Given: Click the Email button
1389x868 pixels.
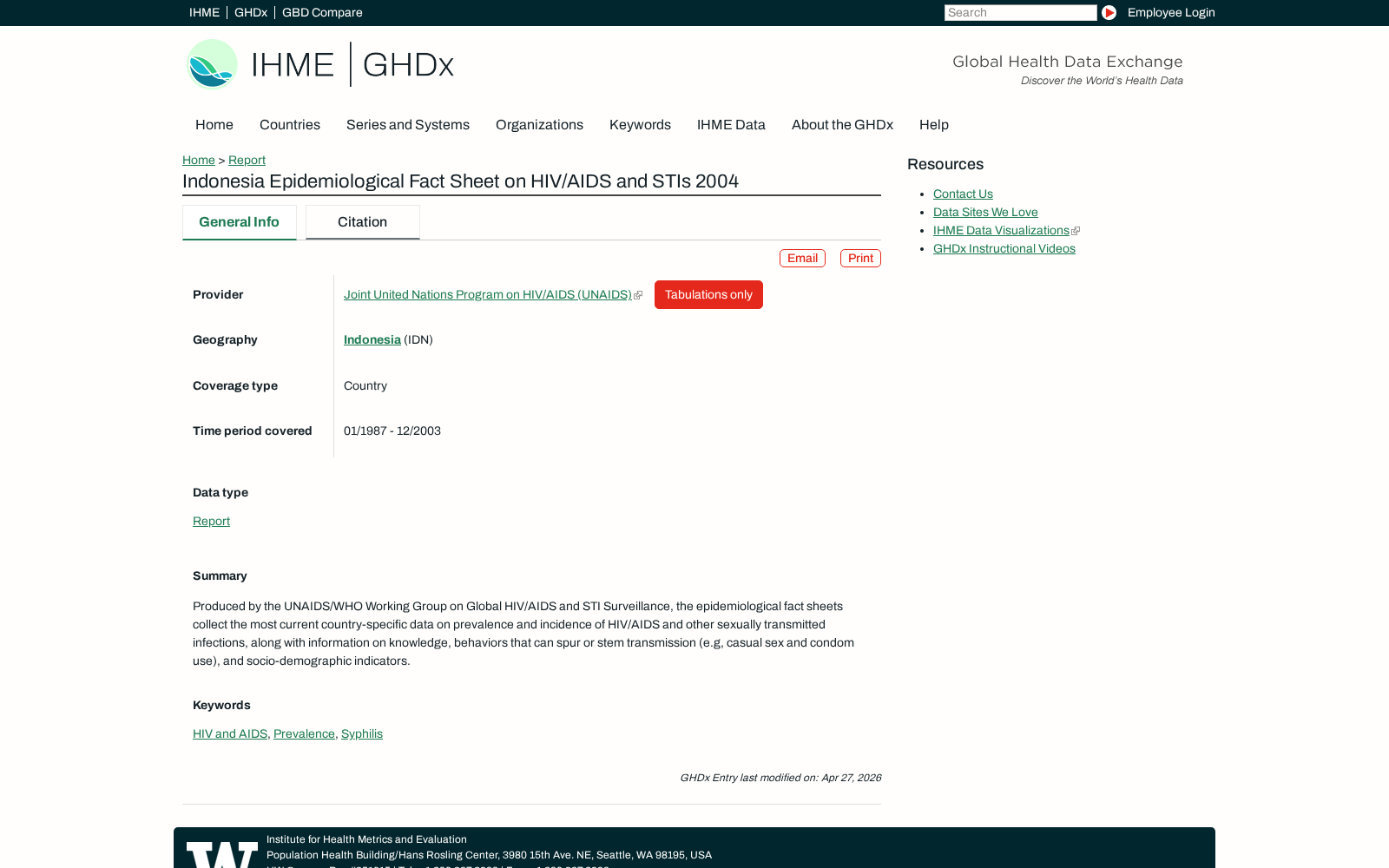Looking at the screenshot, I should [802, 258].
